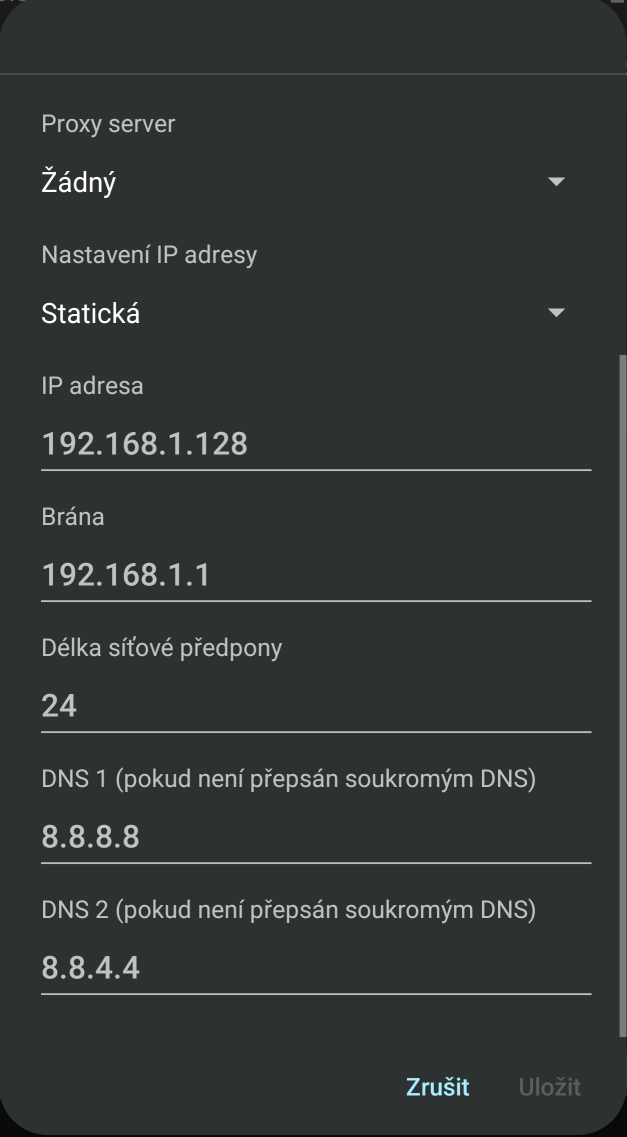Click the Nastavení IP adresy label
627x1137 pixels.
tap(149, 255)
